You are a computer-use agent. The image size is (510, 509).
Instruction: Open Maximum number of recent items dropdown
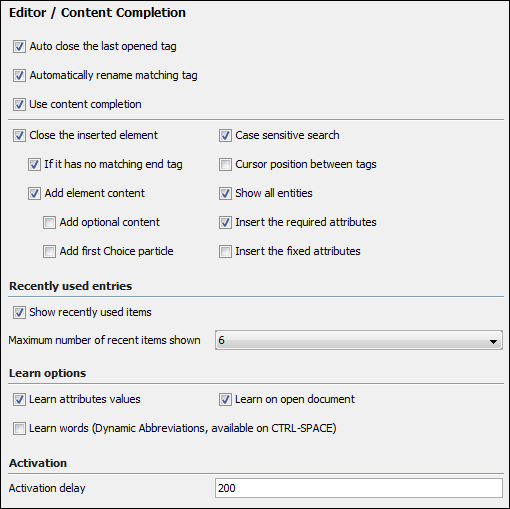[359, 340]
